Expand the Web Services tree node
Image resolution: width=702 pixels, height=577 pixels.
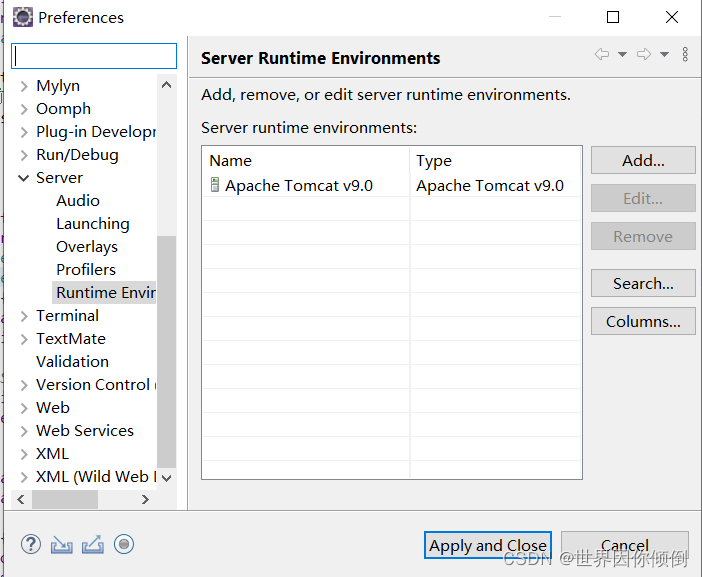pyautogui.click(x=24, y=431)
